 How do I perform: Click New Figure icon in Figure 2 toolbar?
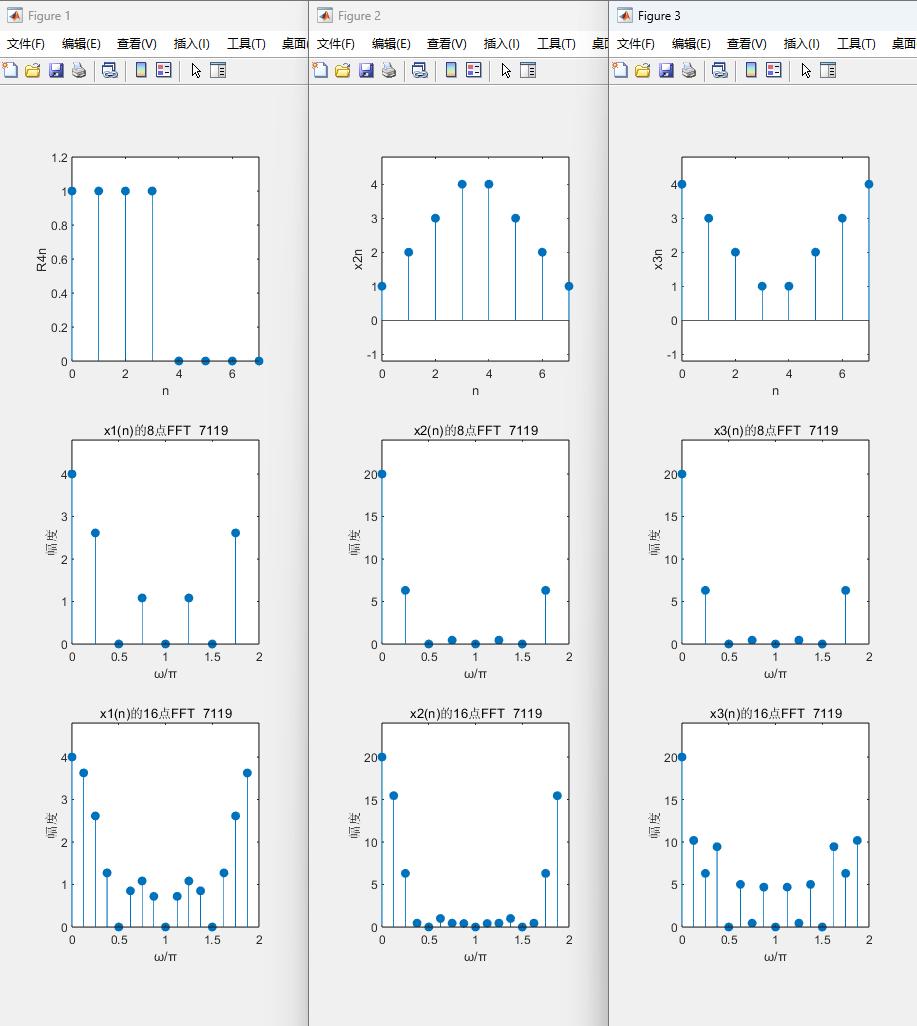point(320,70)
